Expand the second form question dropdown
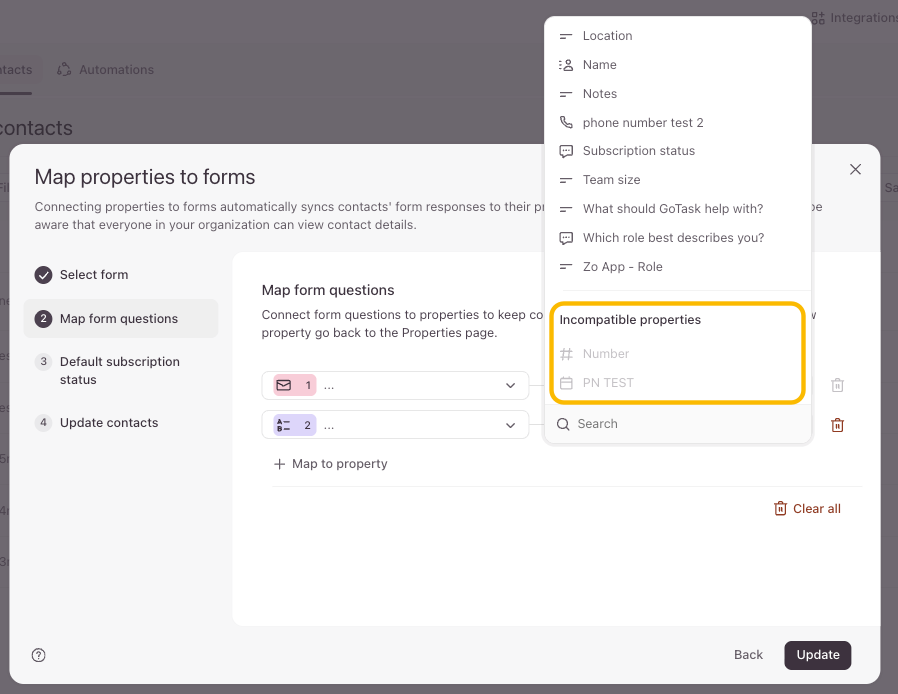 (510, 425)
